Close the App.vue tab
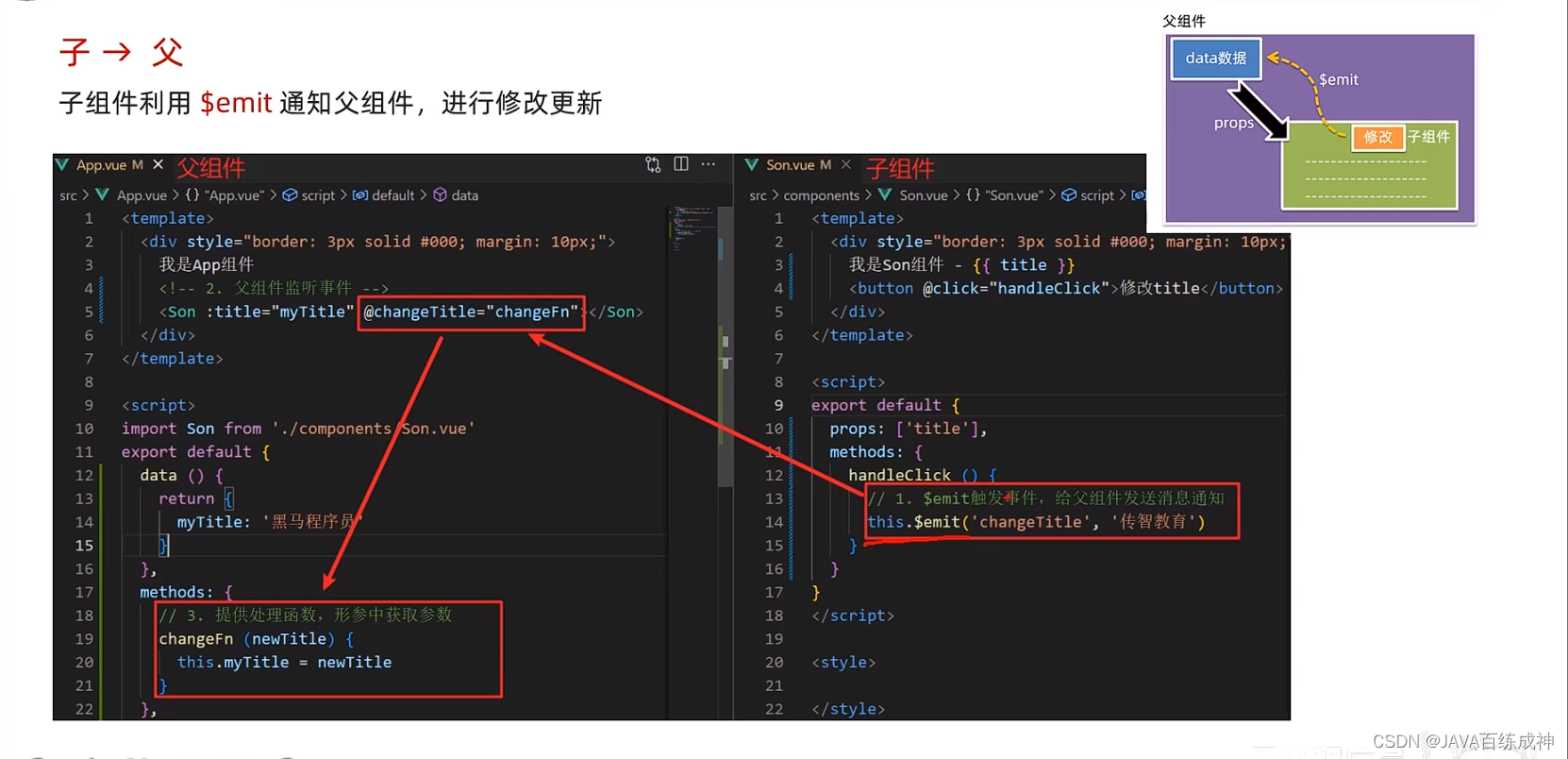 coord(158,164)
